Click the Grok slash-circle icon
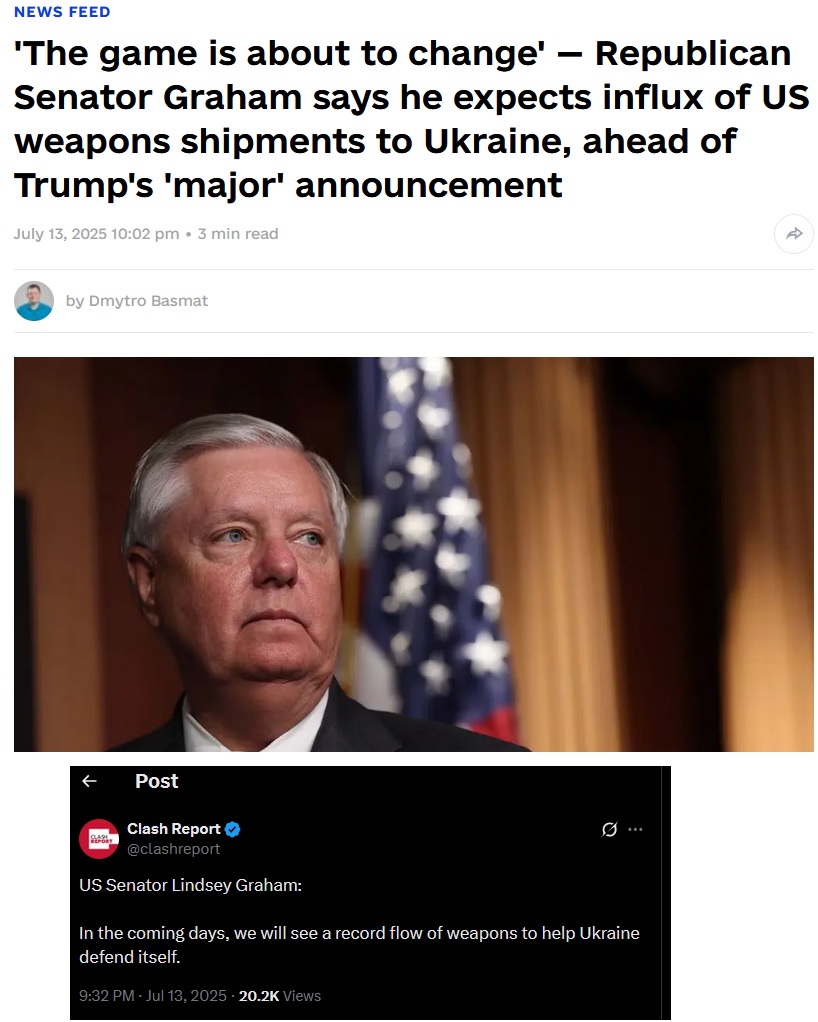The image size is (818, 1022). 609,829
